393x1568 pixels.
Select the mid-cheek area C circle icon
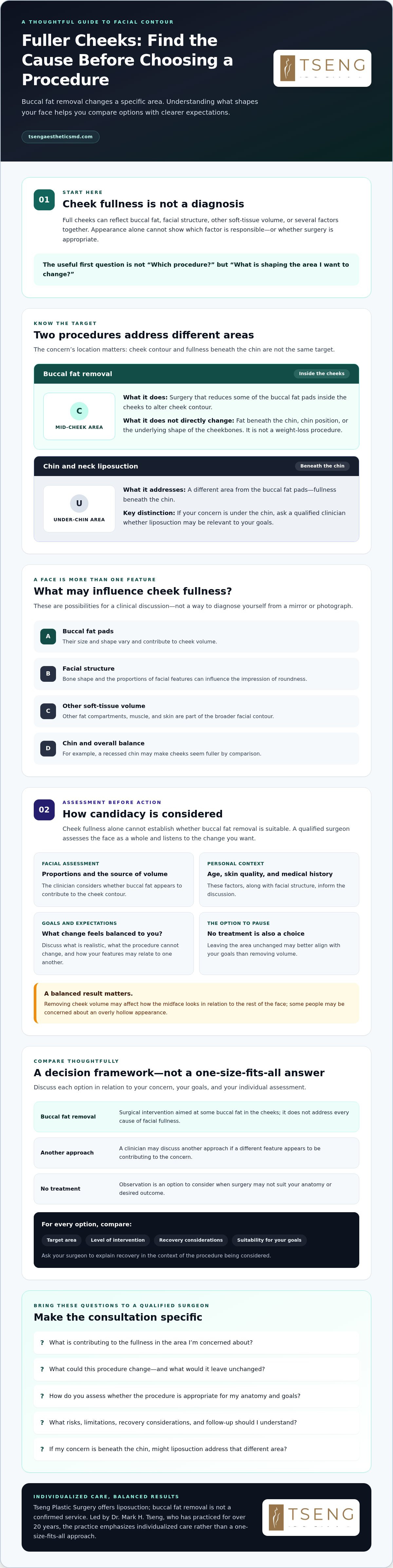79,411
